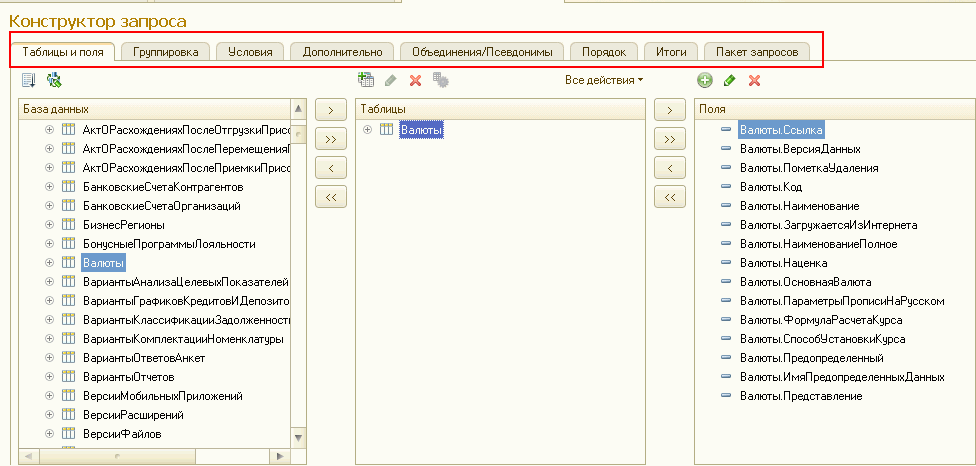Switch to the Итоги tab
The width and height of the screenshot is (976, 466).
tap(671, 52)
